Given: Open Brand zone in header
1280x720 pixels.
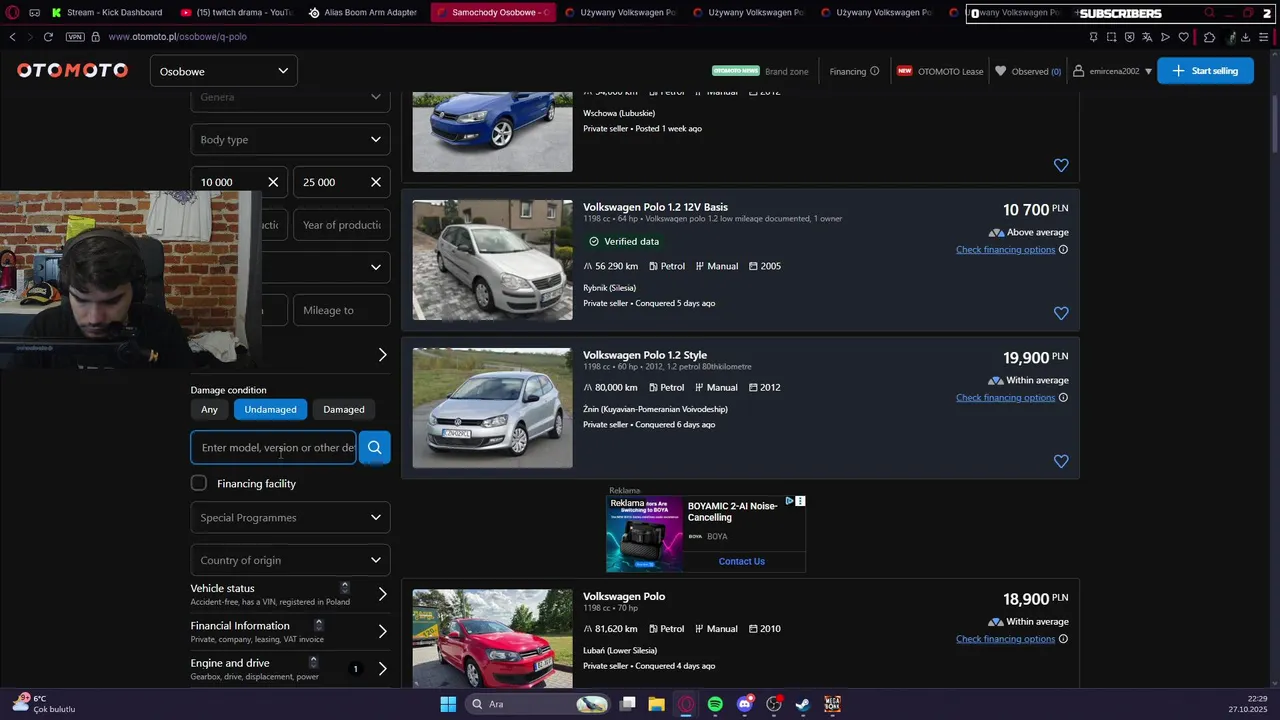Looking at the screenshot, I should click(787, 72).
